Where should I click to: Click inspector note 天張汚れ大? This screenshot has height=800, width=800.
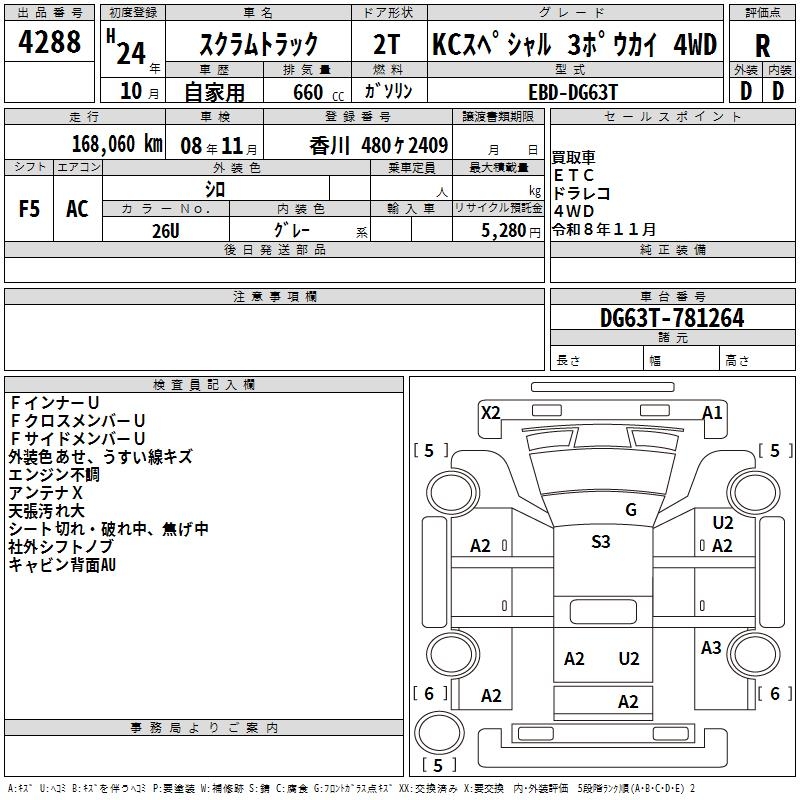46,510
